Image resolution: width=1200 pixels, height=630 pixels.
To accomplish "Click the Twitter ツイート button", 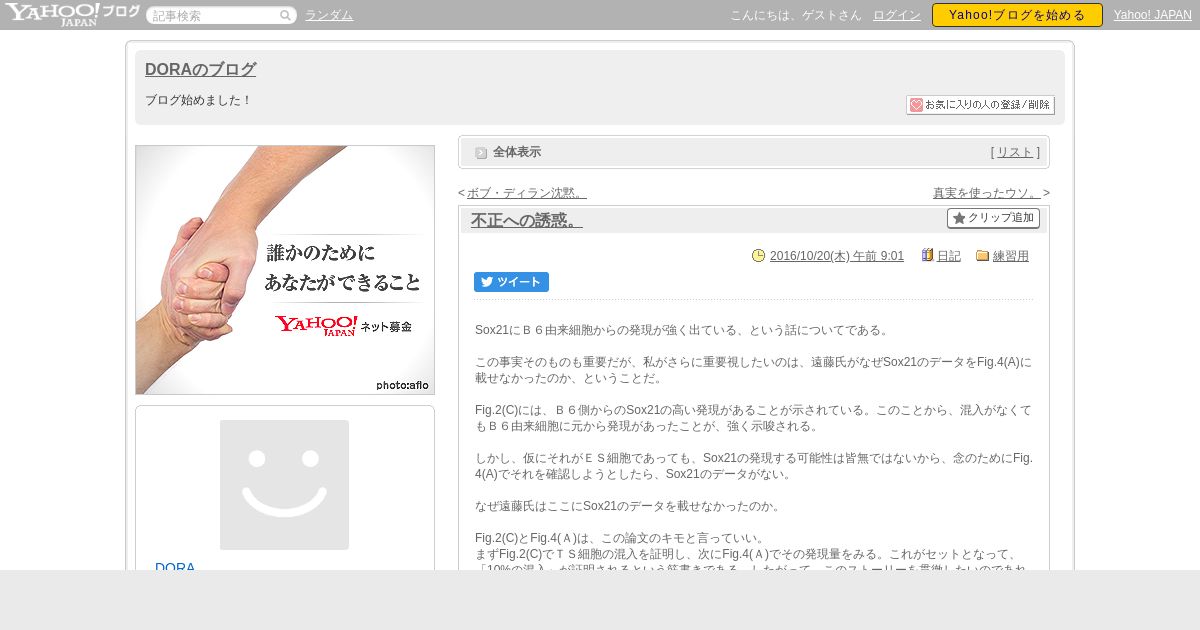I will click(511, 282).
